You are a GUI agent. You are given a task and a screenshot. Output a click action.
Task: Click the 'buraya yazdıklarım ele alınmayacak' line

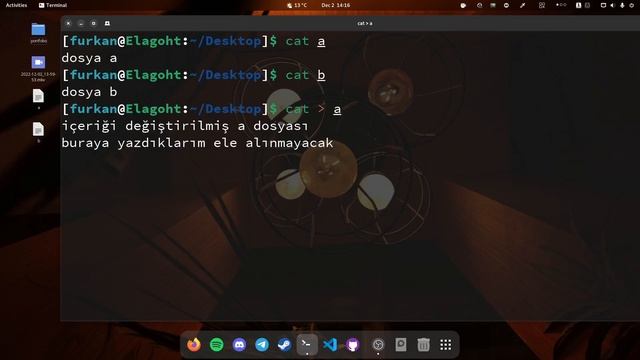[197, 143]
